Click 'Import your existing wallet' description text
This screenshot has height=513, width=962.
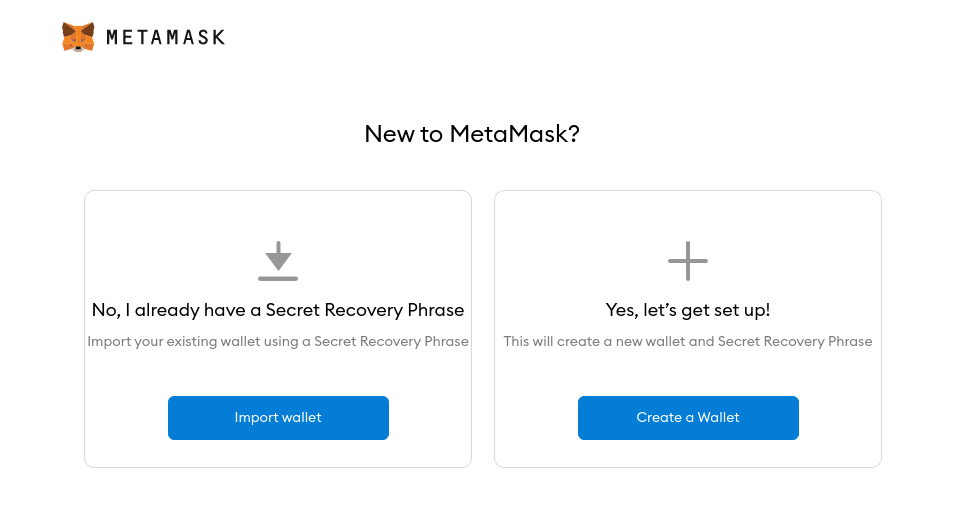(278, 341)
